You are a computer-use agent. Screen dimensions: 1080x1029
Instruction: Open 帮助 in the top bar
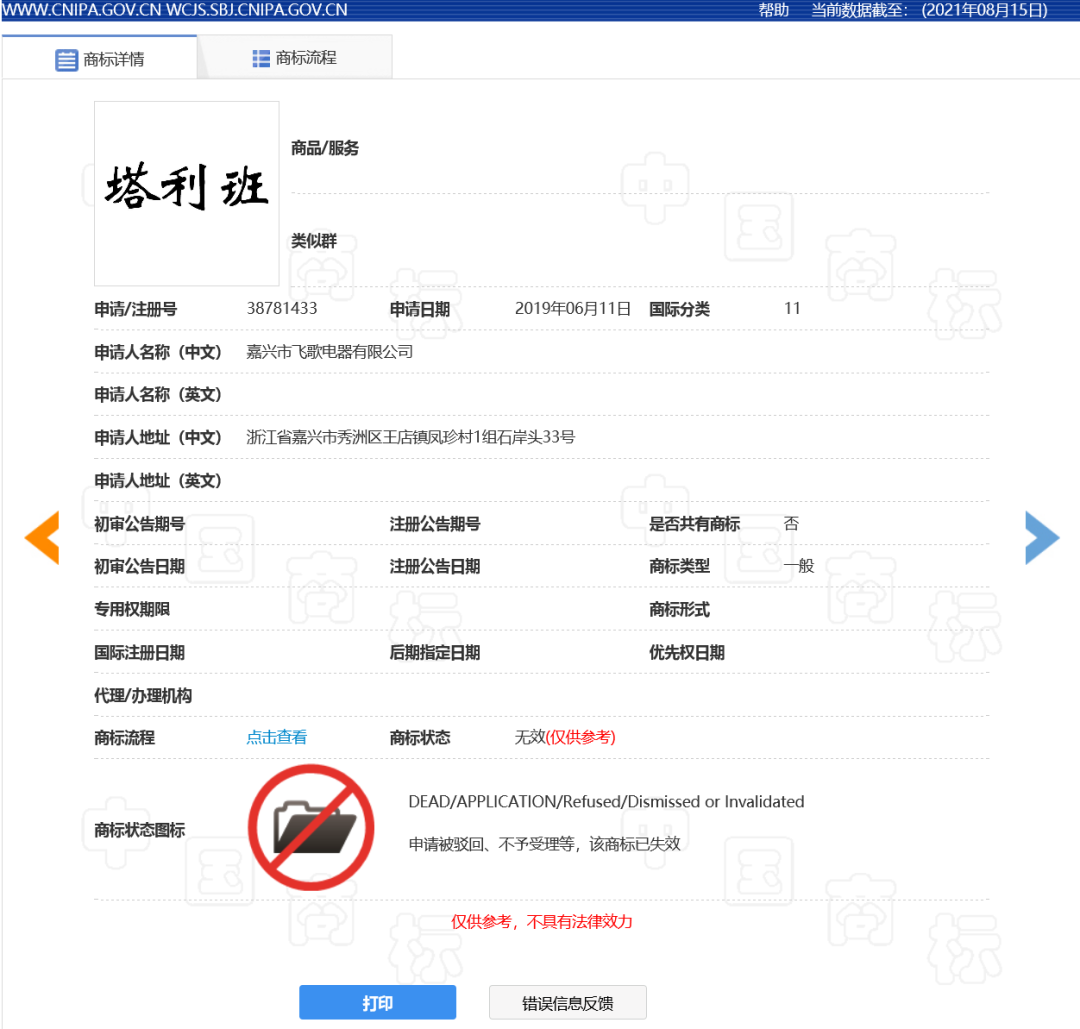tap(774, 10)
